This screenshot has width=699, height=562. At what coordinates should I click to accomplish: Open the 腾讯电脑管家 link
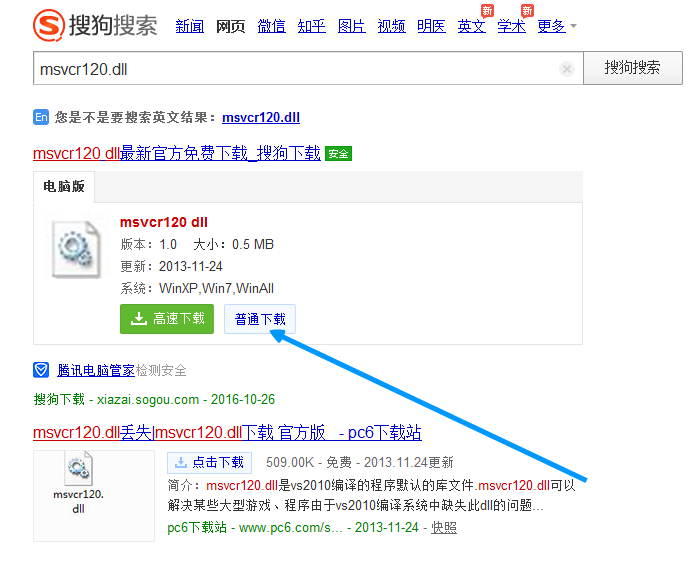coord(96,370)
